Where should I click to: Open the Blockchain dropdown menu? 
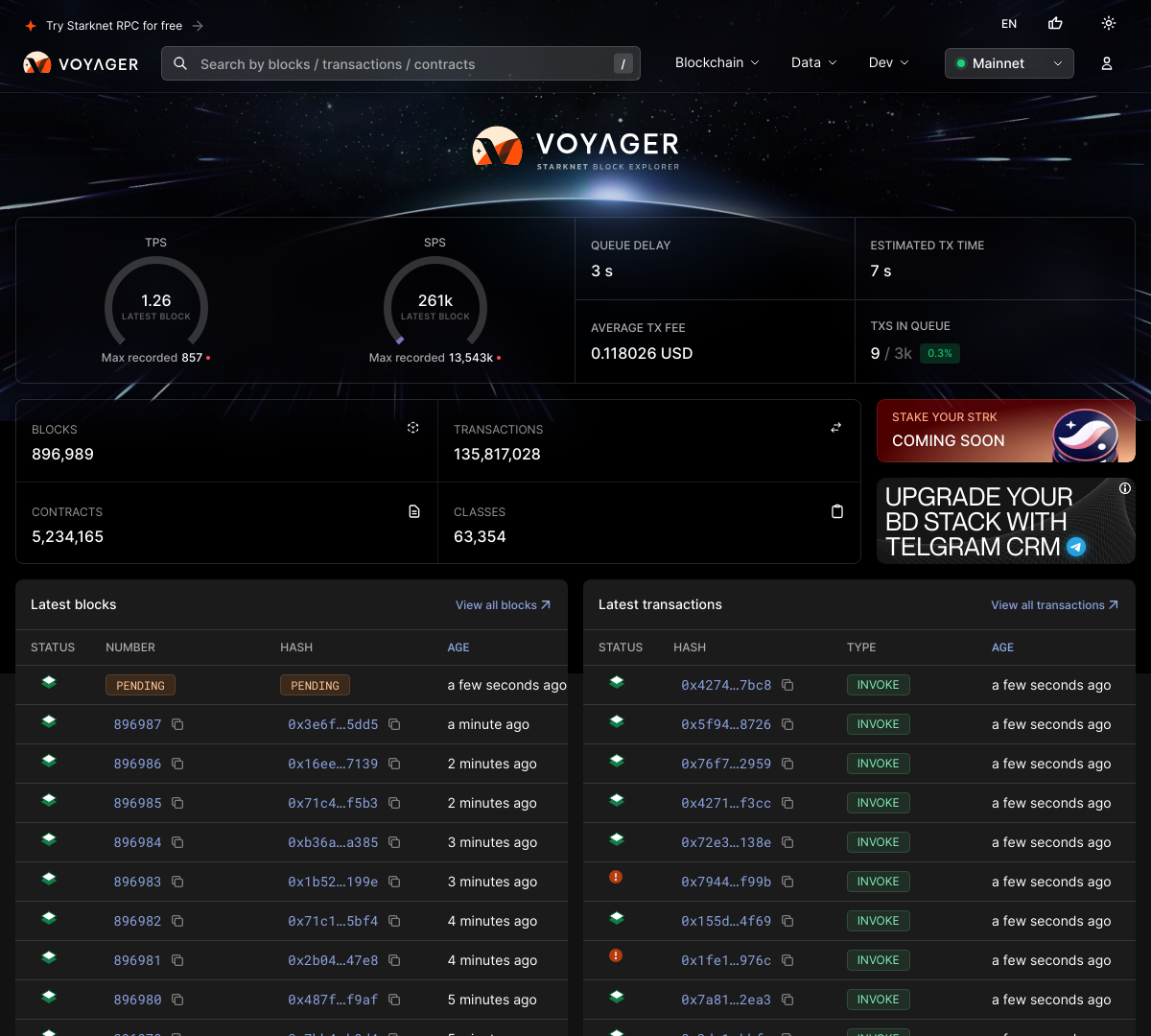tap(716, 62)
